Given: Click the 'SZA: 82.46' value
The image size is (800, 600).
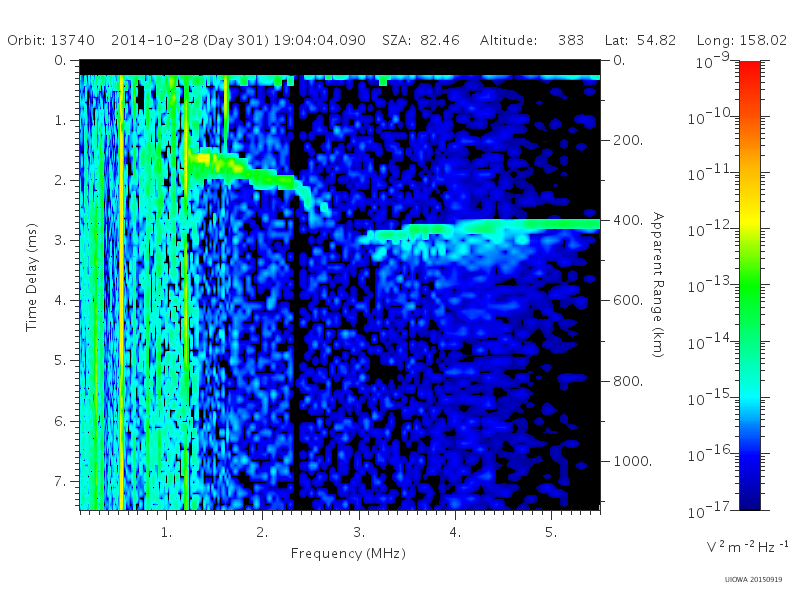Looking at the screenshot, I should pyautogui.click(x=421, y=40).
